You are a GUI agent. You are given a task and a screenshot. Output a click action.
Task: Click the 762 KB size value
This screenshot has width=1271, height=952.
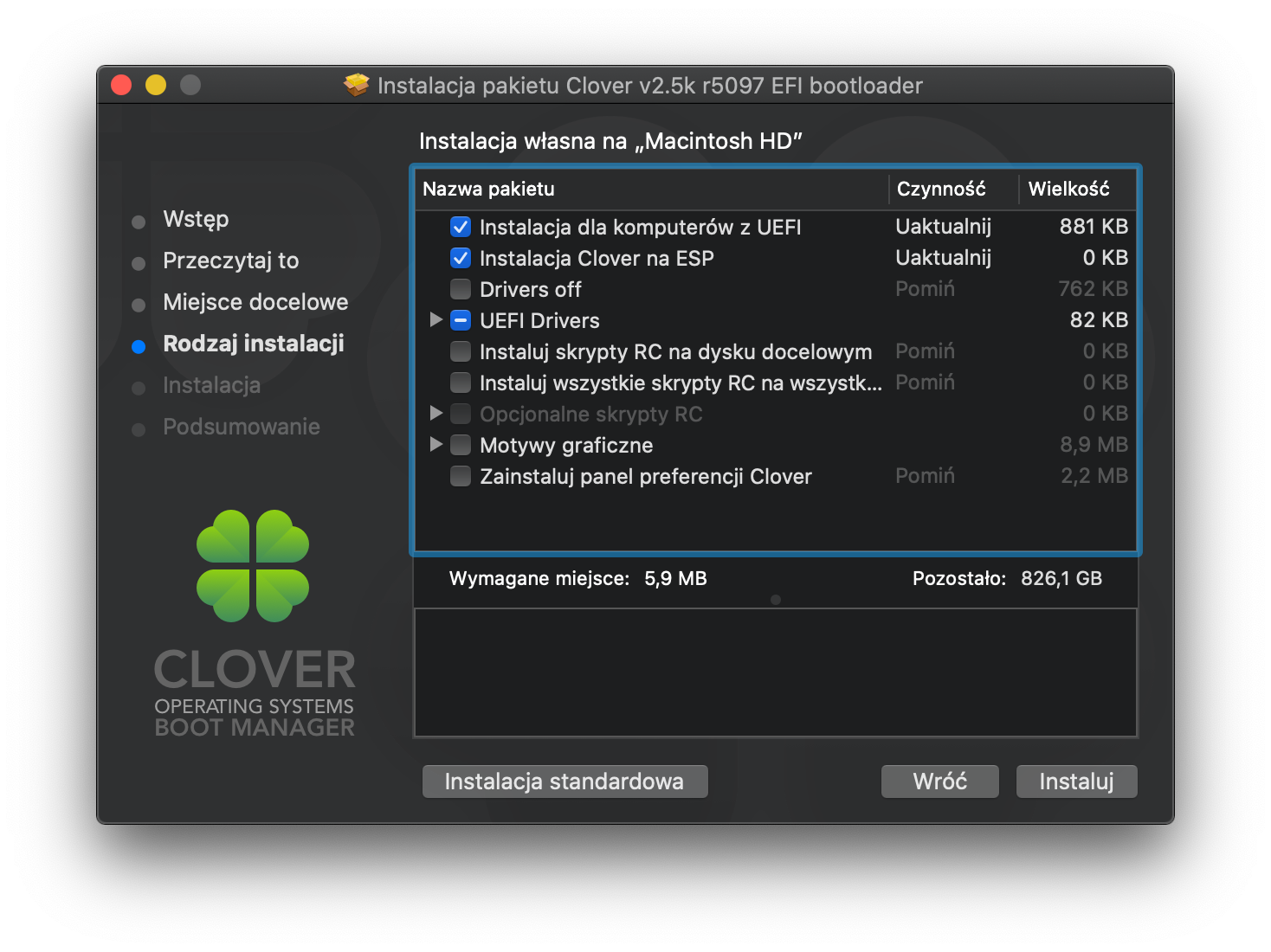tap(1094, 289)
